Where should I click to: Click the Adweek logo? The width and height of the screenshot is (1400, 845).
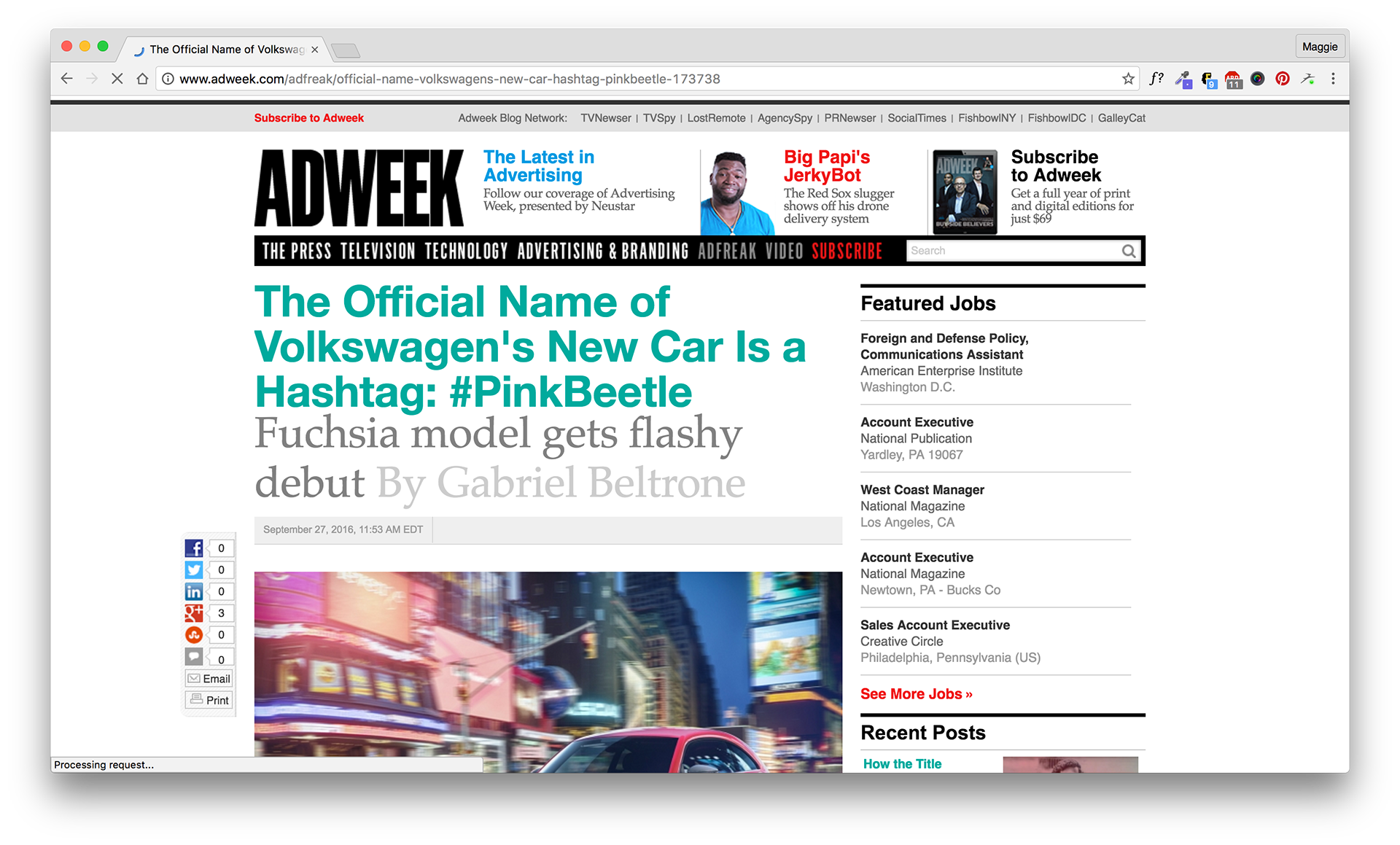359,188
